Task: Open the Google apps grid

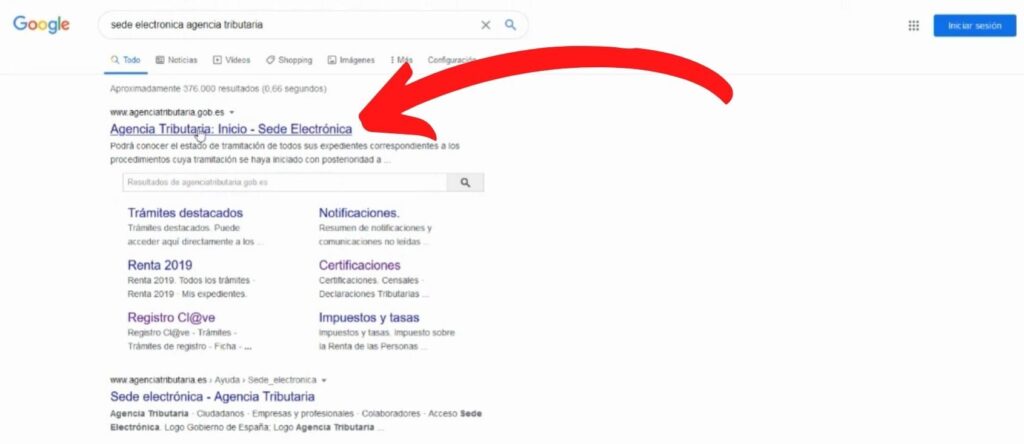Action: click(x=914, y=25)
